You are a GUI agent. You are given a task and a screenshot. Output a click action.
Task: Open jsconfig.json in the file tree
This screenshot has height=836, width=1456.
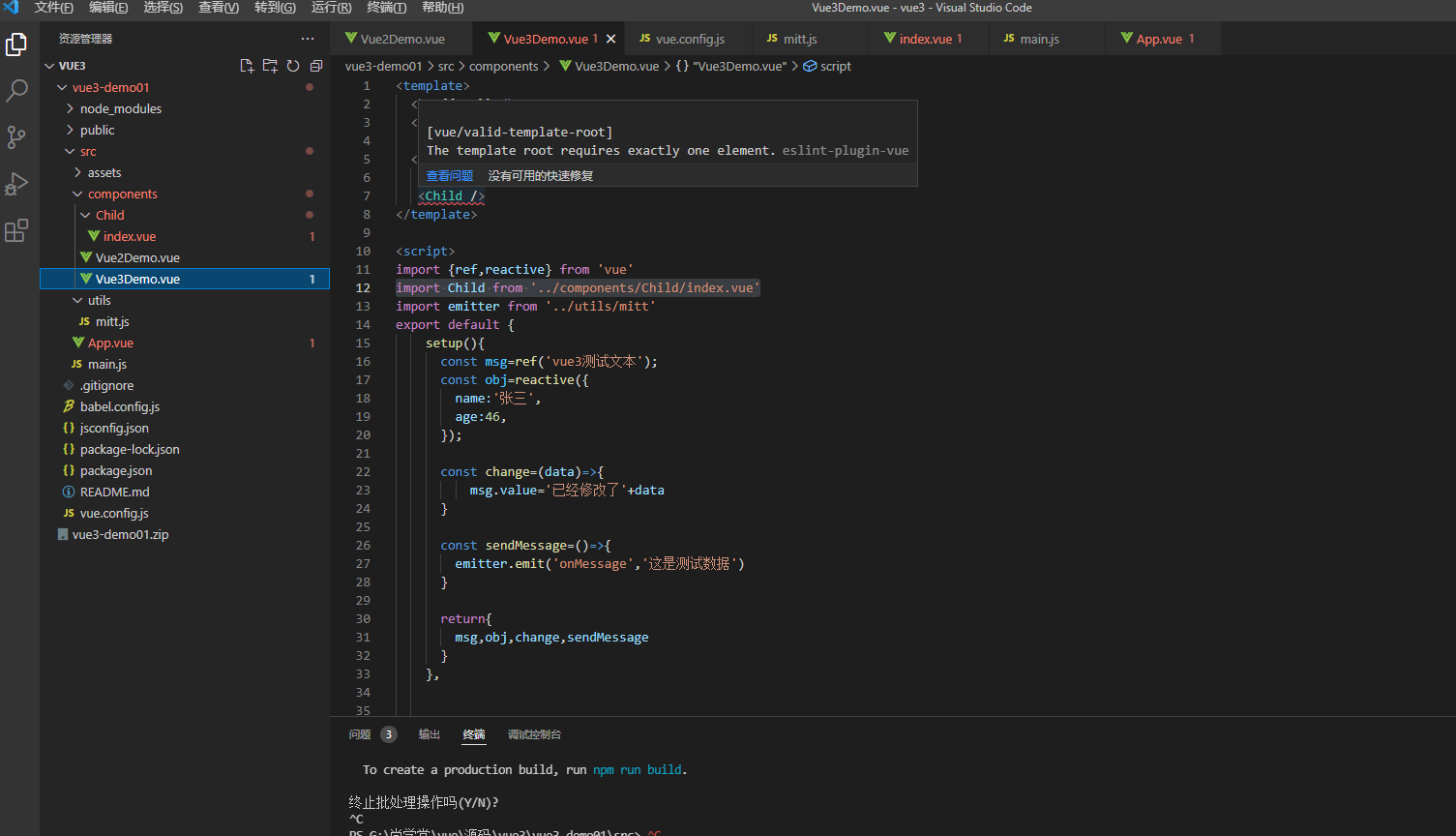114,428
